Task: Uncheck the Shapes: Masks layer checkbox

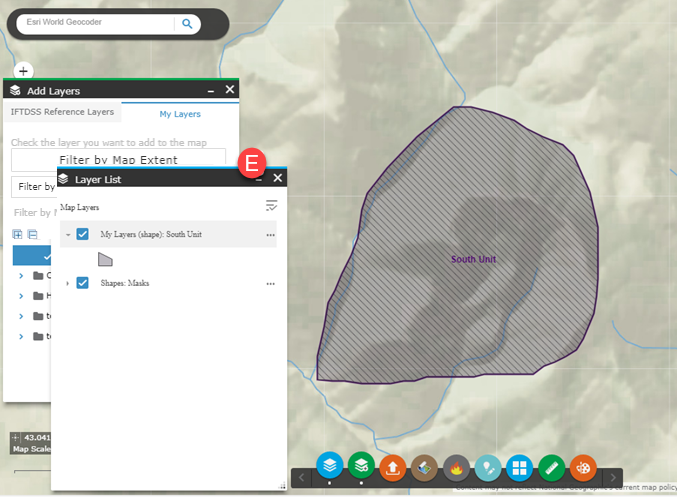Action: (82, 283)
